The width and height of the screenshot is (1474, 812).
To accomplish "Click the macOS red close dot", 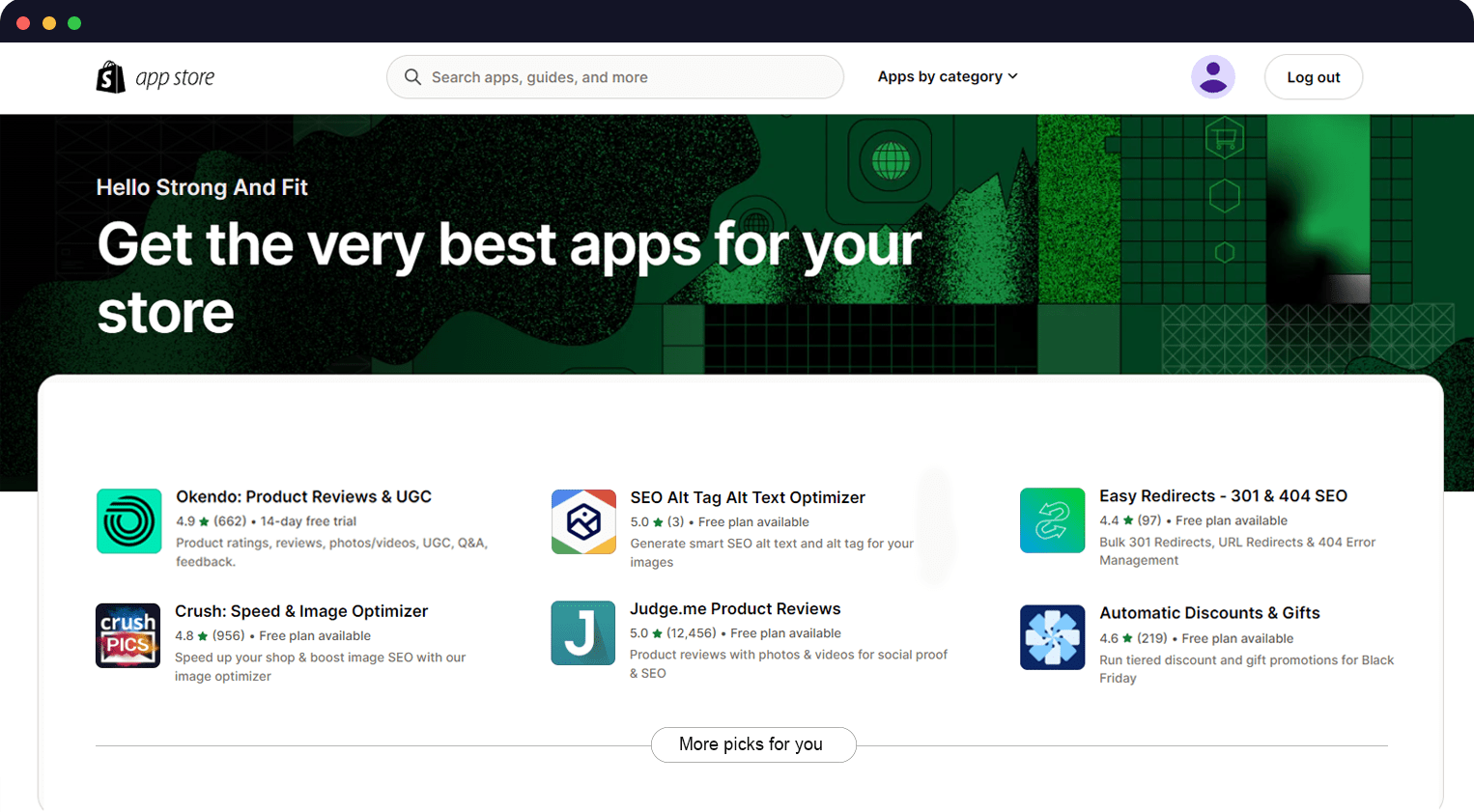I will [23, 23].
